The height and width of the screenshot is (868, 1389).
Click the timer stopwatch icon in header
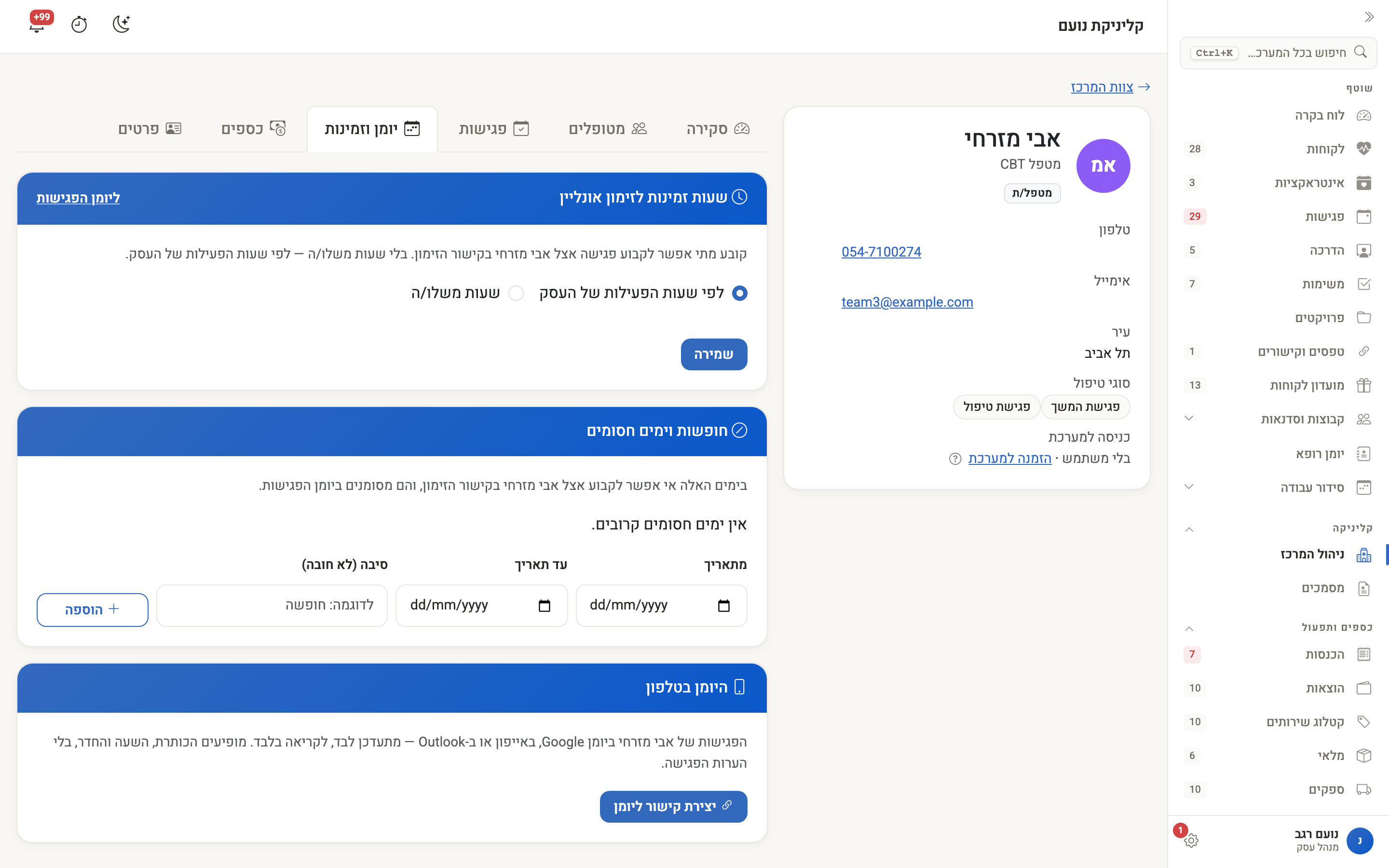79,25
